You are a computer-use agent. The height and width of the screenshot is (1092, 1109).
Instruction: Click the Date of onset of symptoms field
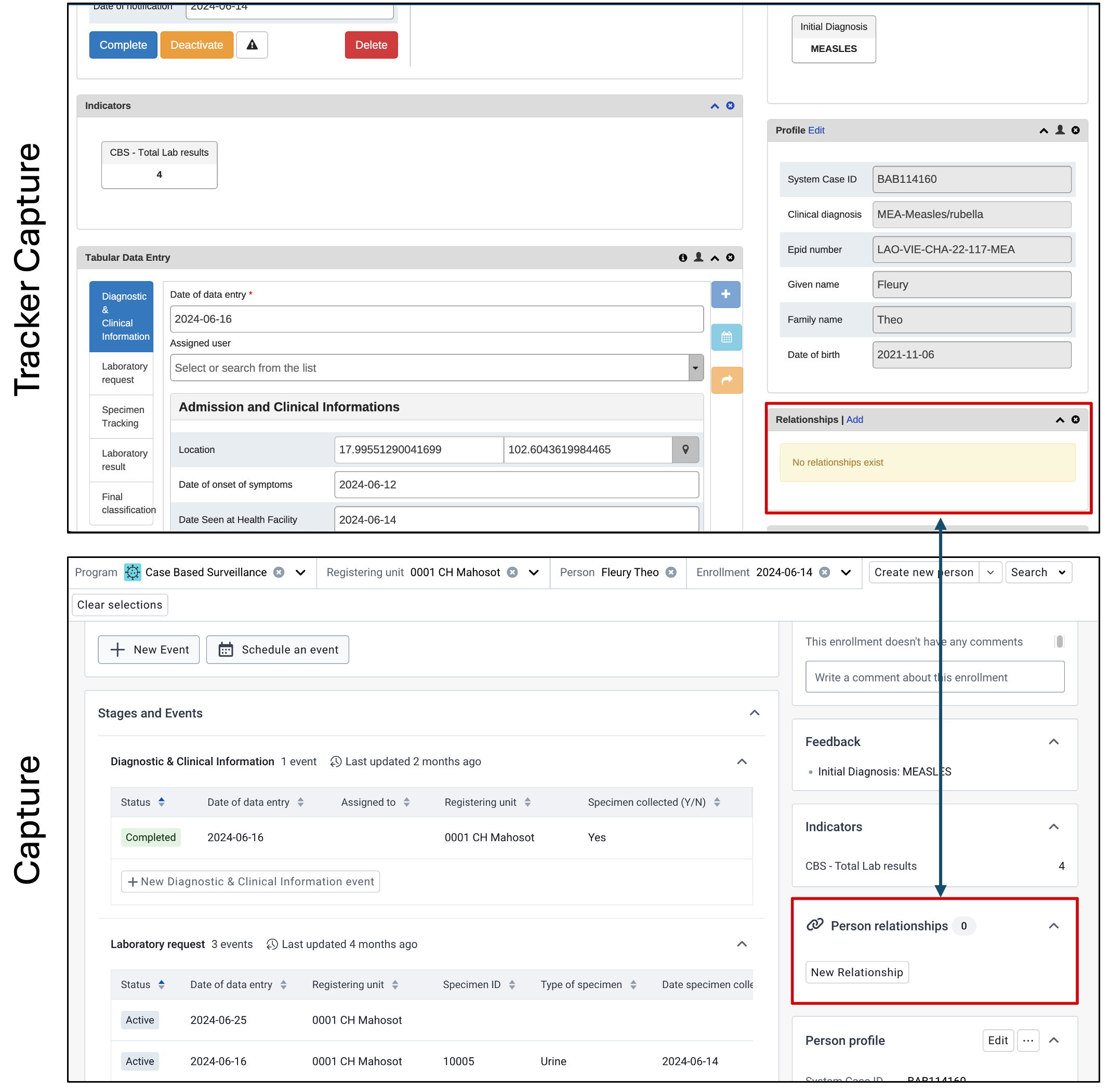[517, 485]
